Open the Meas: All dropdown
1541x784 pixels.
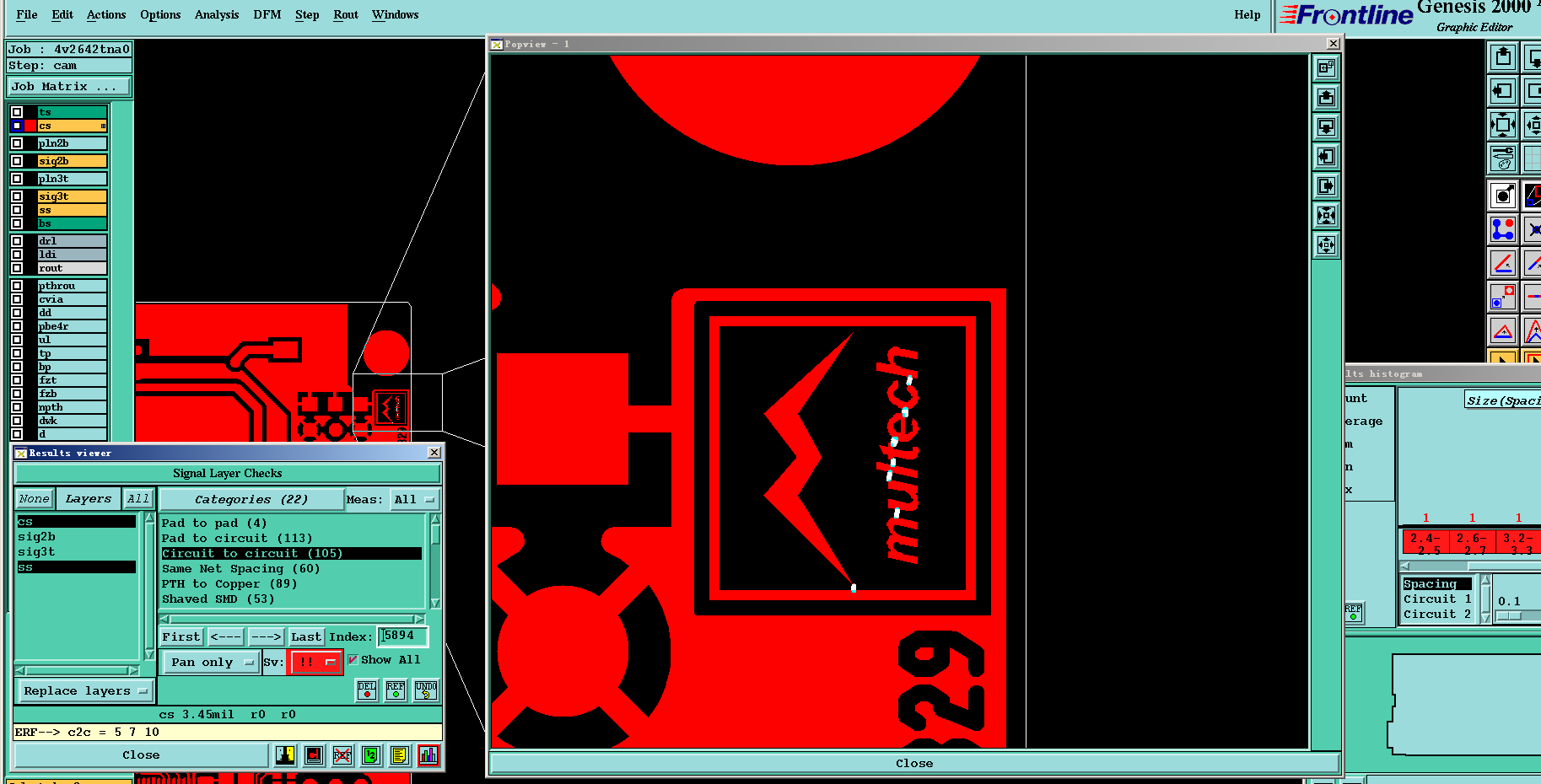[x=414, y=500]
